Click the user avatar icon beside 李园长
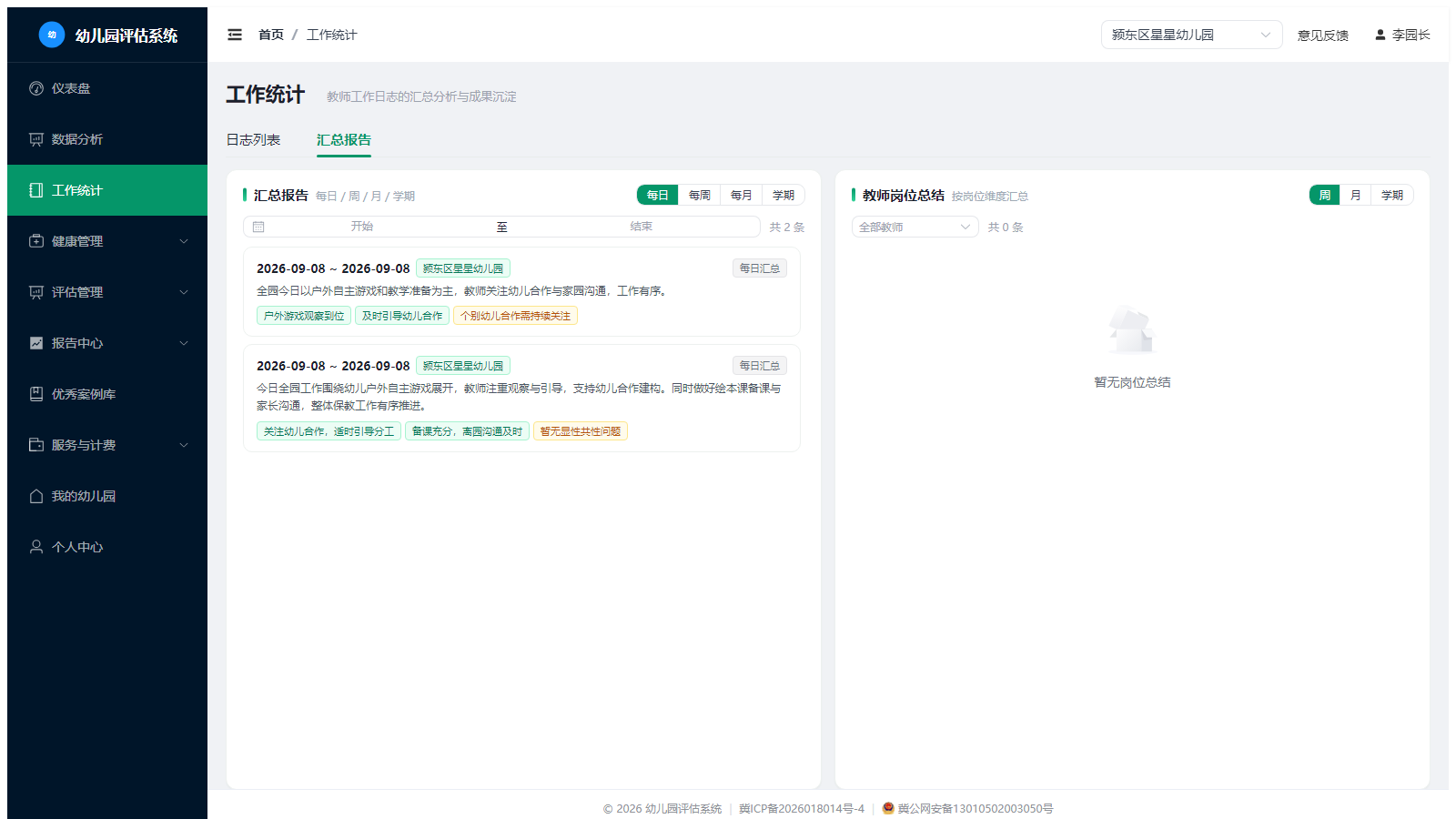The width and height of the screenshot is (1456, 819). (1380, 35)
